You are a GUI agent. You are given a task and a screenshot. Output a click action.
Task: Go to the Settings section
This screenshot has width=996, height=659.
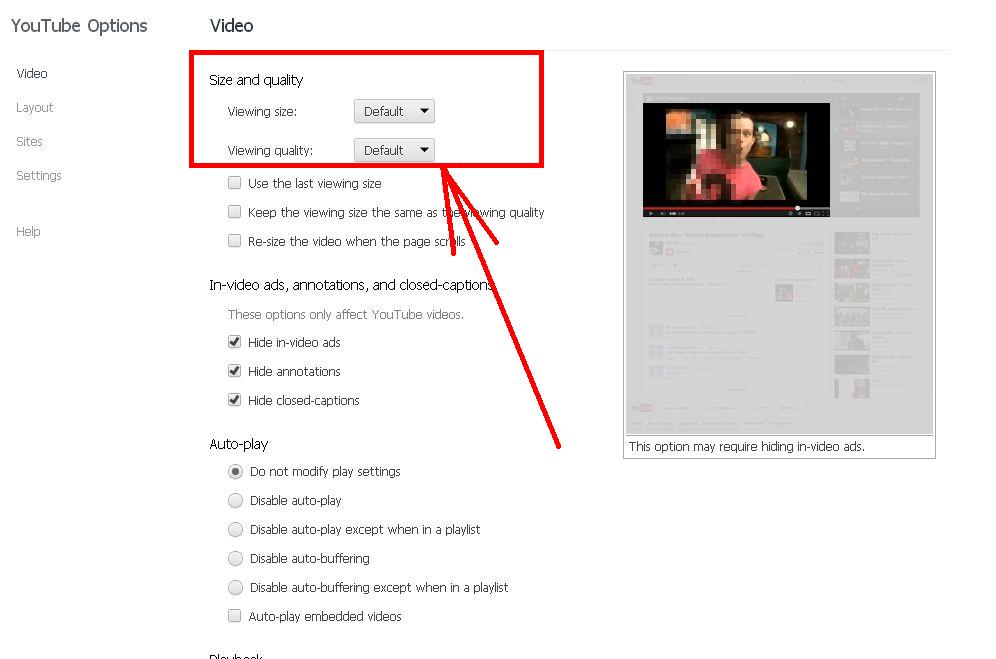coord(39,175)
